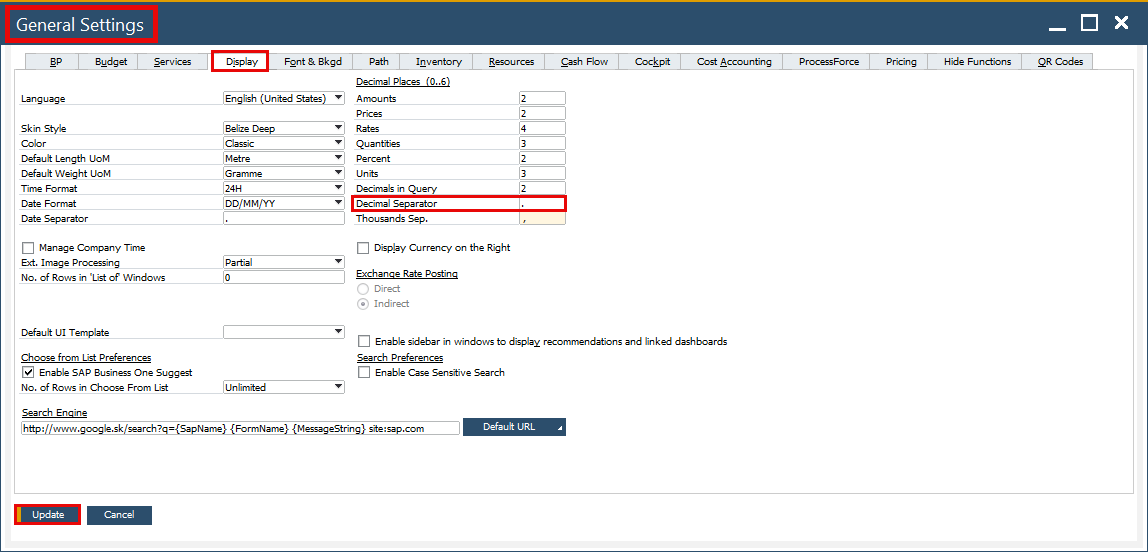The width and height of the screenshot is (1148, 552).
Task: Click the Rates decimal places field
Action: (x=542, y=128)
